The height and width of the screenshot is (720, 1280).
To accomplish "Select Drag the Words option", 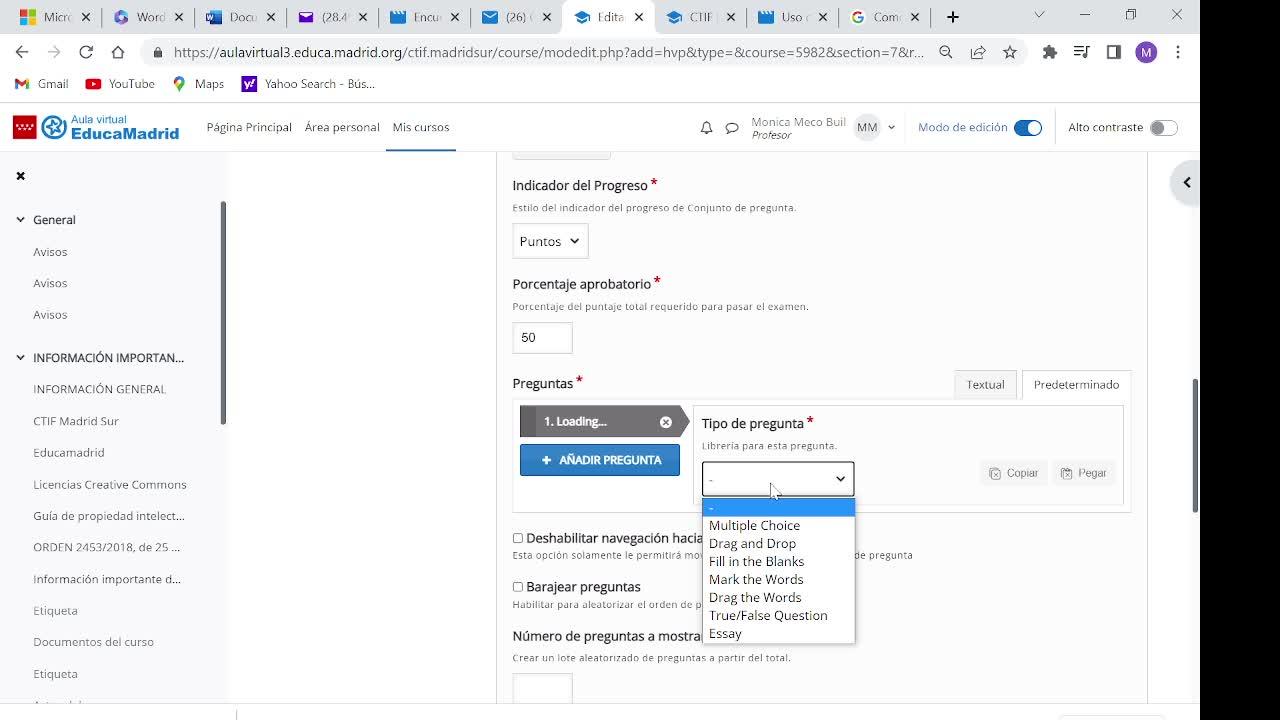I will pyautogui.click(x=778, y=597).
